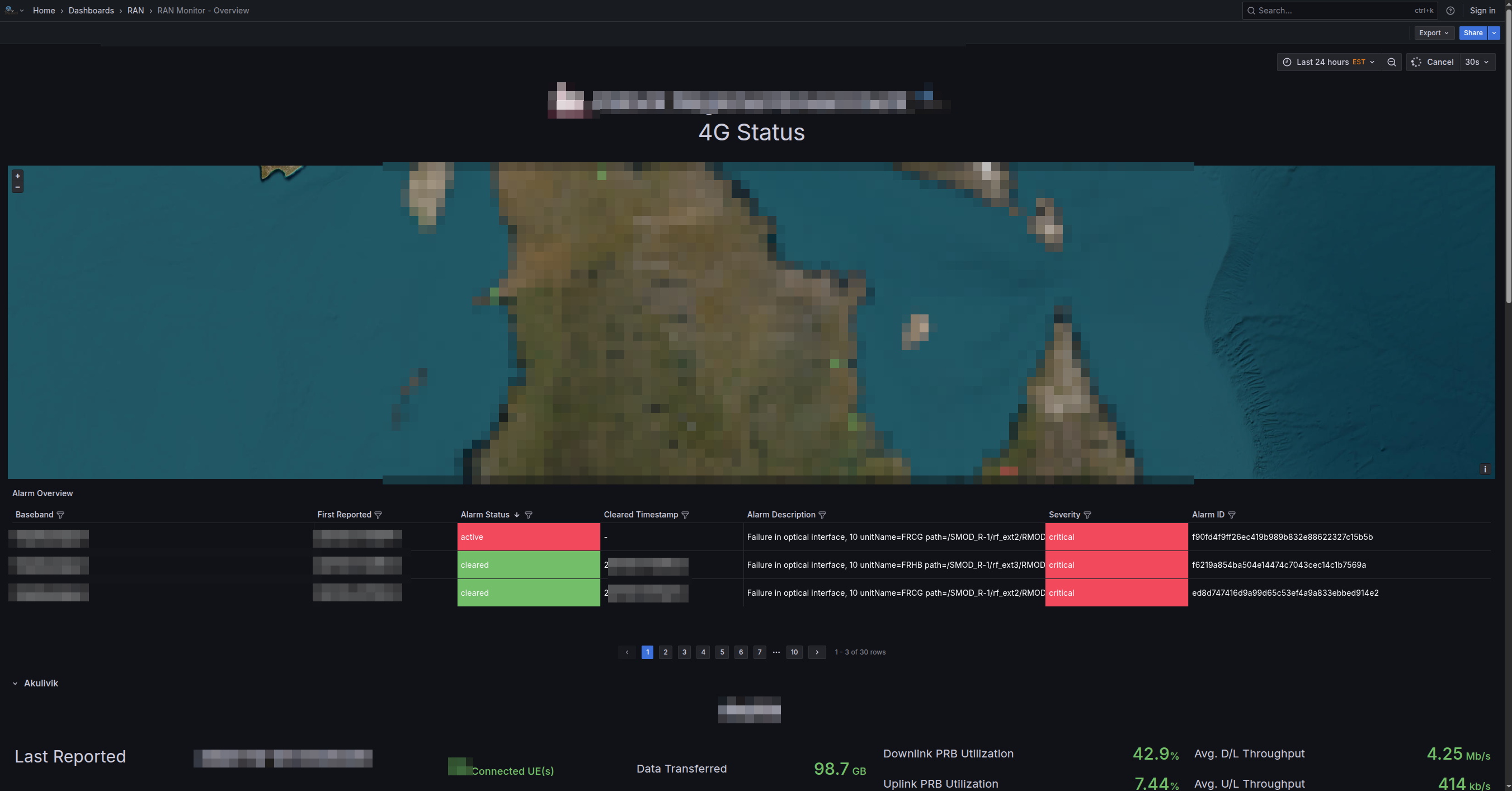The height and width of the screenshot is (791, 1512).
Task: Click the time range zoom out icon
Action: (x=1391, y=62)
